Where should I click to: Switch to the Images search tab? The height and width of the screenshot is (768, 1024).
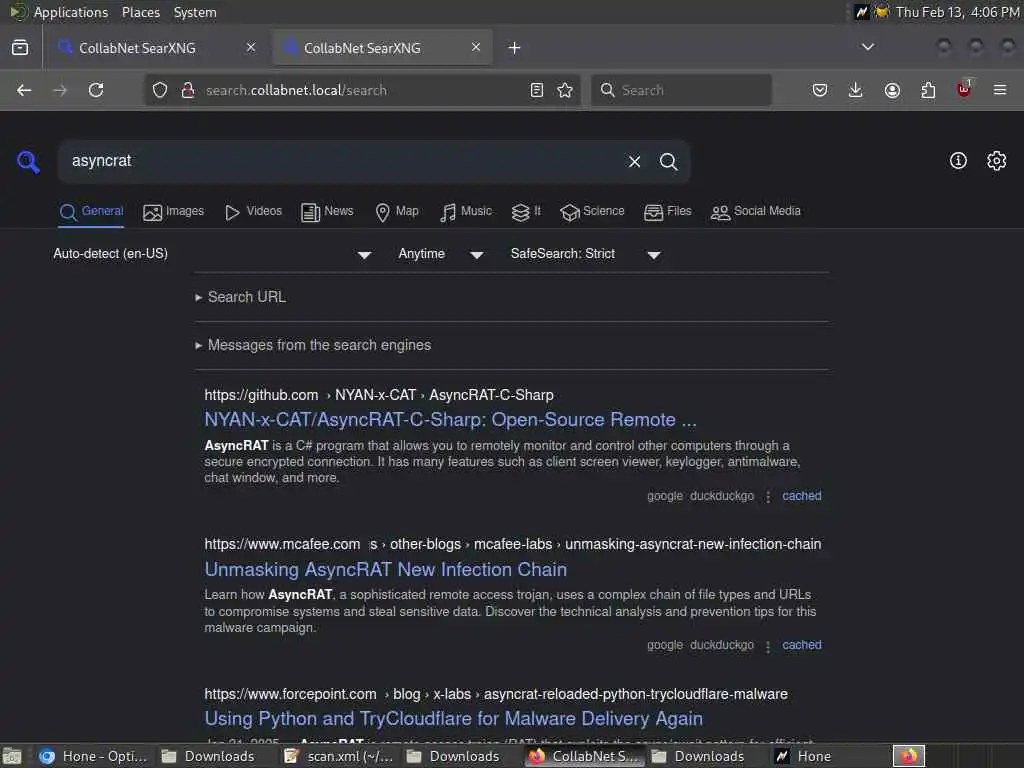pyautogui.click(x=174, y=212)
